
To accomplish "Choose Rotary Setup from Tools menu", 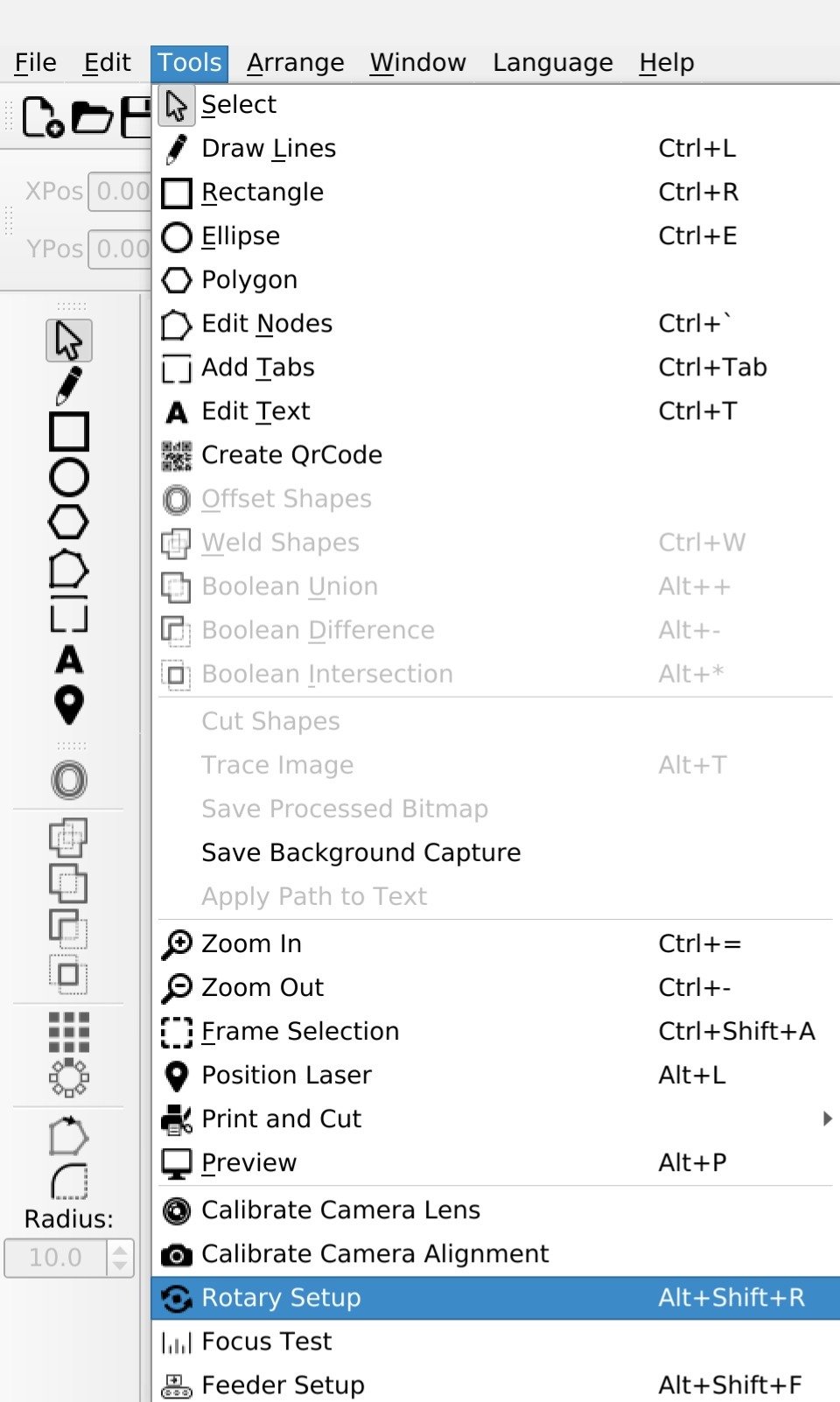I will tap(495, 1297).
